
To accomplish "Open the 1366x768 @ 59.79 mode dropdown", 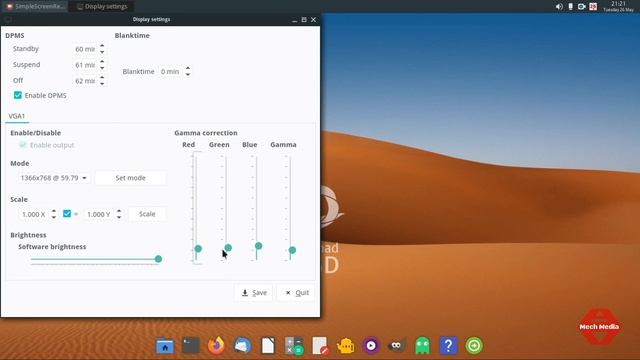I will click(53, 178).
